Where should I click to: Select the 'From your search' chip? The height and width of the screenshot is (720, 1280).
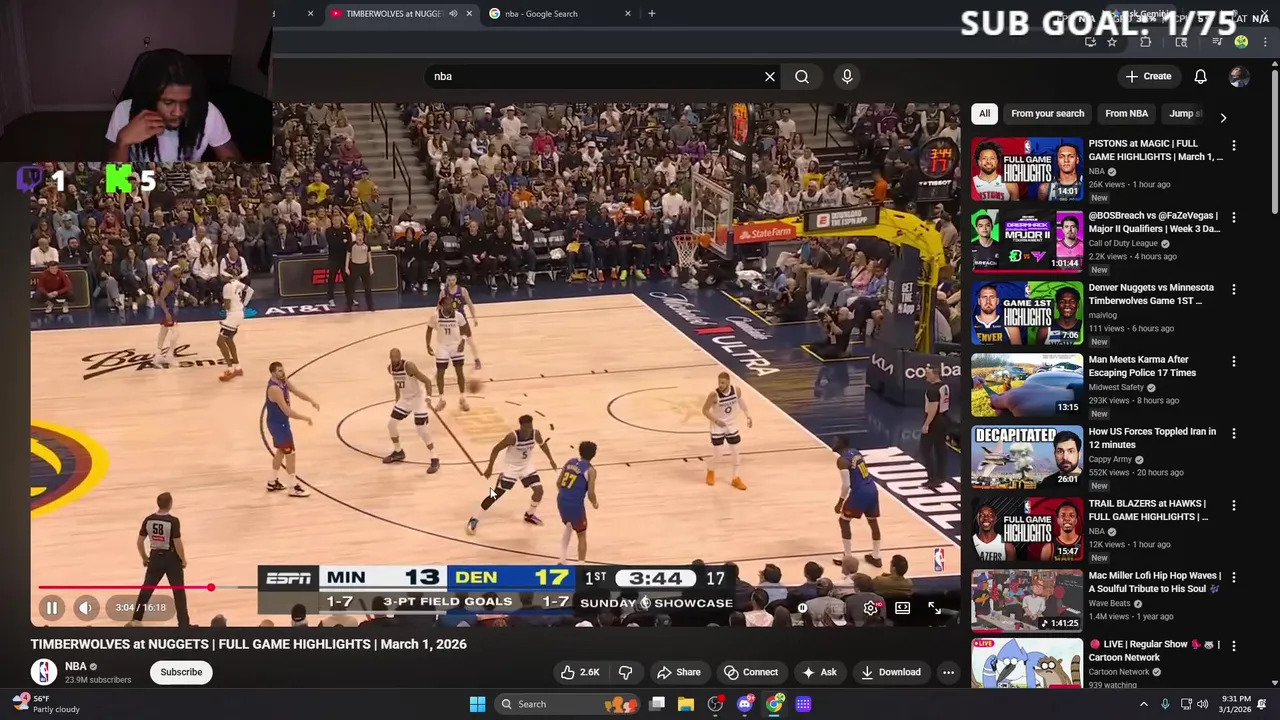pyautogui.click(x=1047, y=114)
